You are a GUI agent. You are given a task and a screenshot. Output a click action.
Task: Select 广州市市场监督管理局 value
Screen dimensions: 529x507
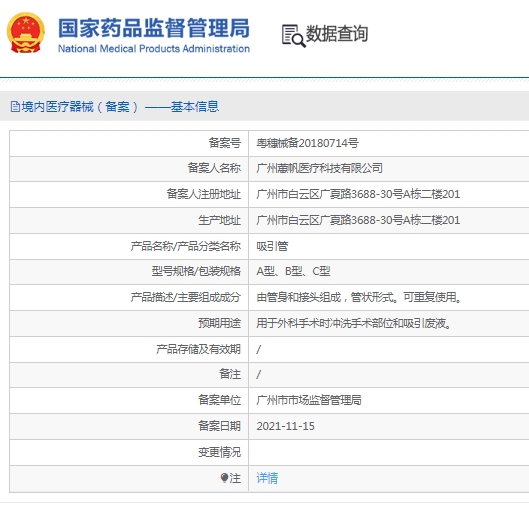point(309,400)
